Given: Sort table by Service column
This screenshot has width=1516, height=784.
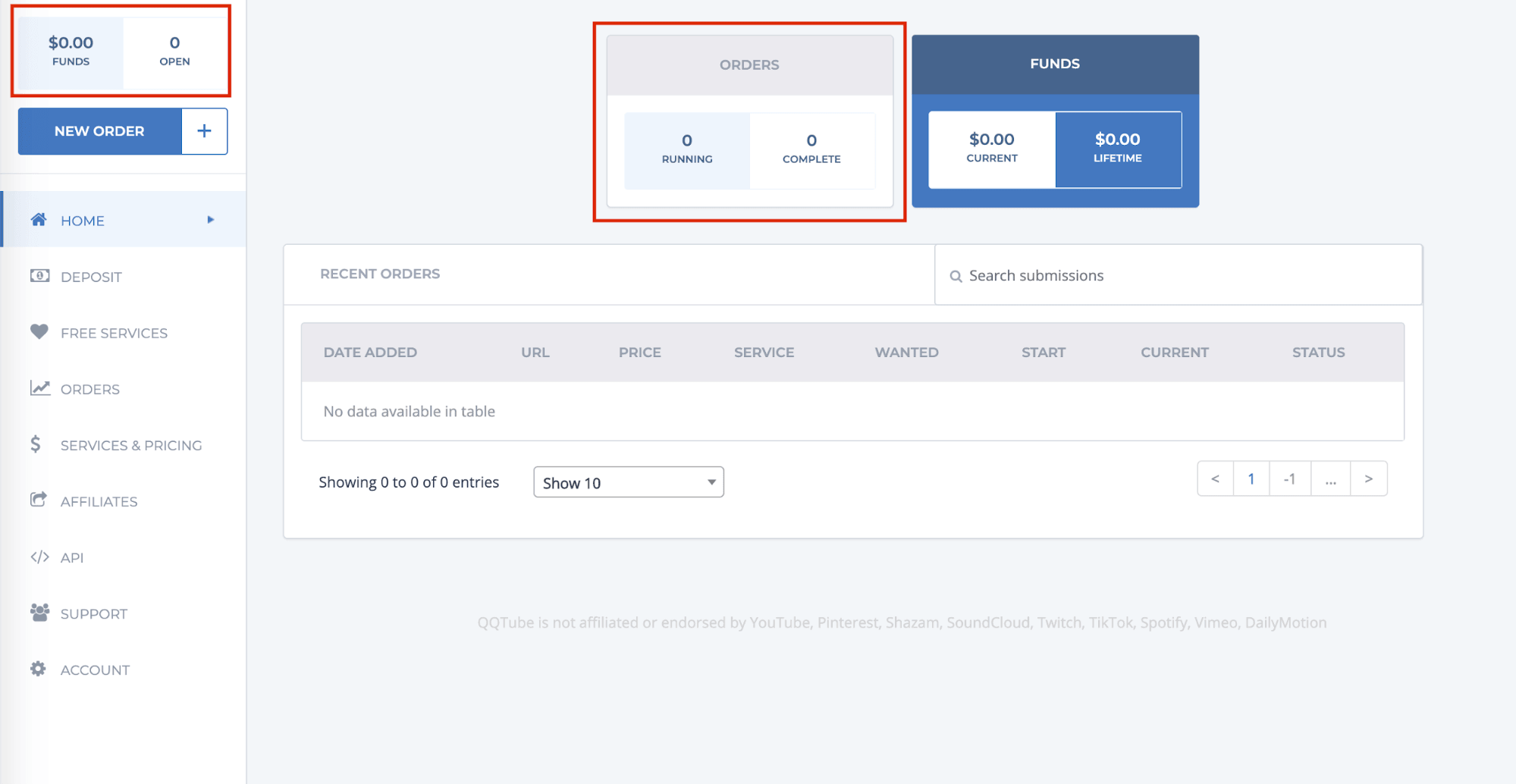Looking at the screenshot, I should coord(764,352).
